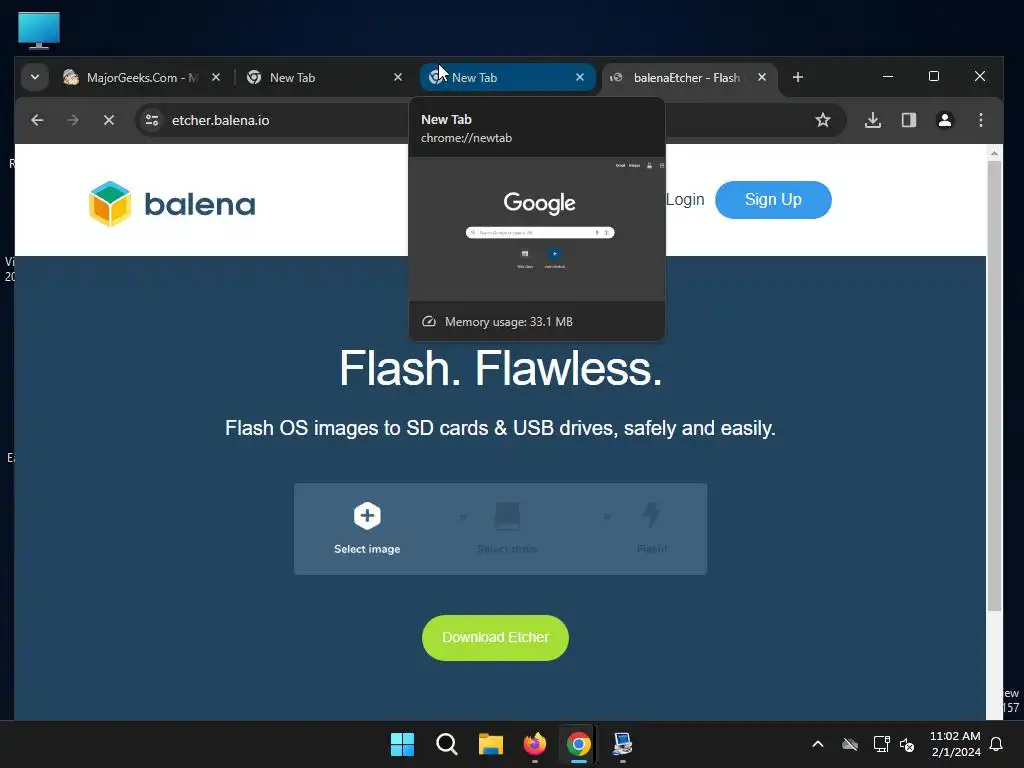Open the Windows Start menu
Screen dimensions: 1024x768
click(x=402, y=744)
